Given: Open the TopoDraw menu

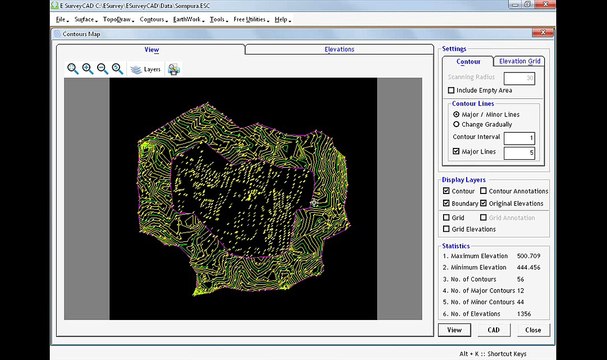Looking at the screenshot, I should coord(118,19).
